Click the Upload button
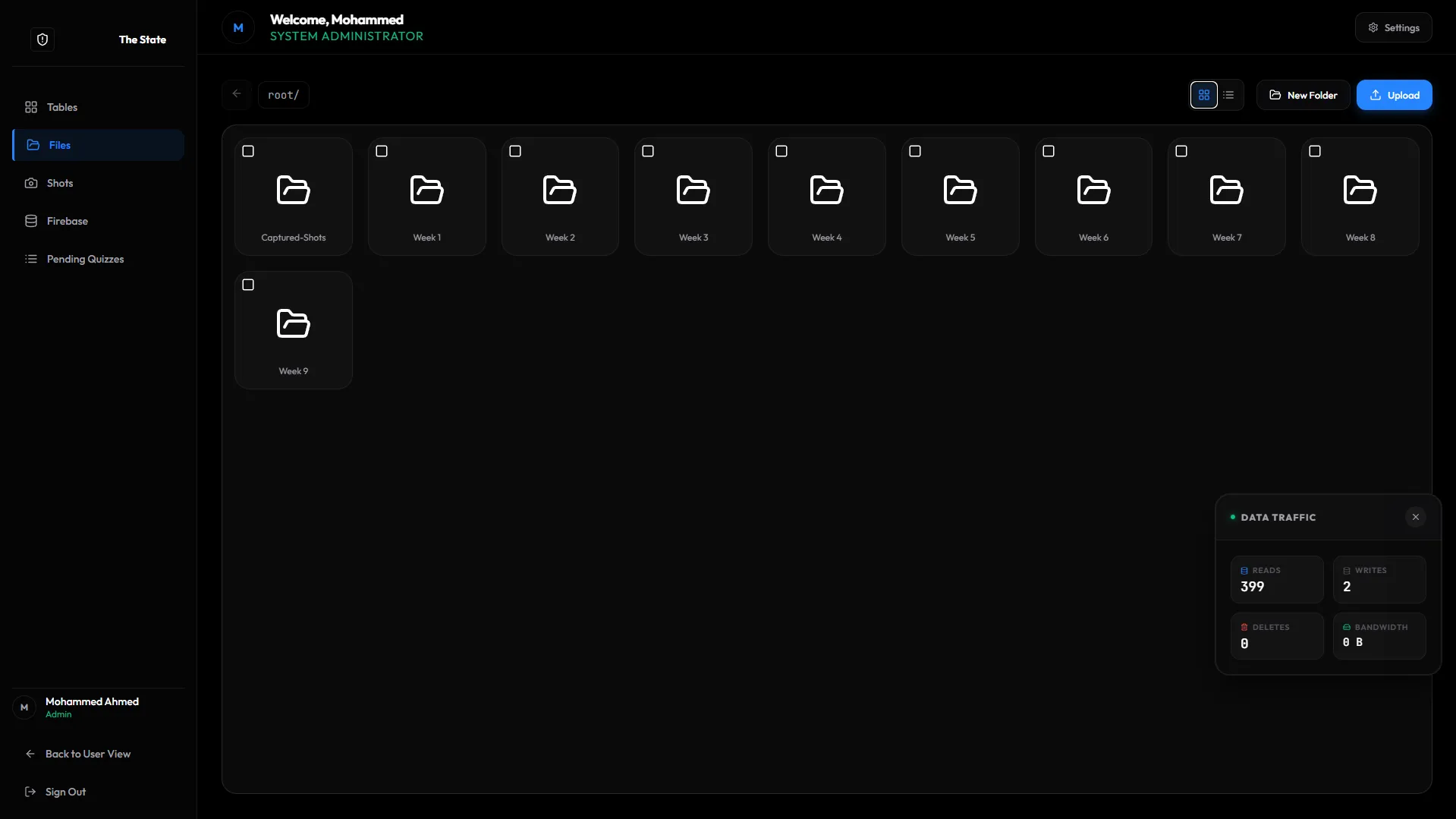 pyautogui.click(x=1395, y=95)
